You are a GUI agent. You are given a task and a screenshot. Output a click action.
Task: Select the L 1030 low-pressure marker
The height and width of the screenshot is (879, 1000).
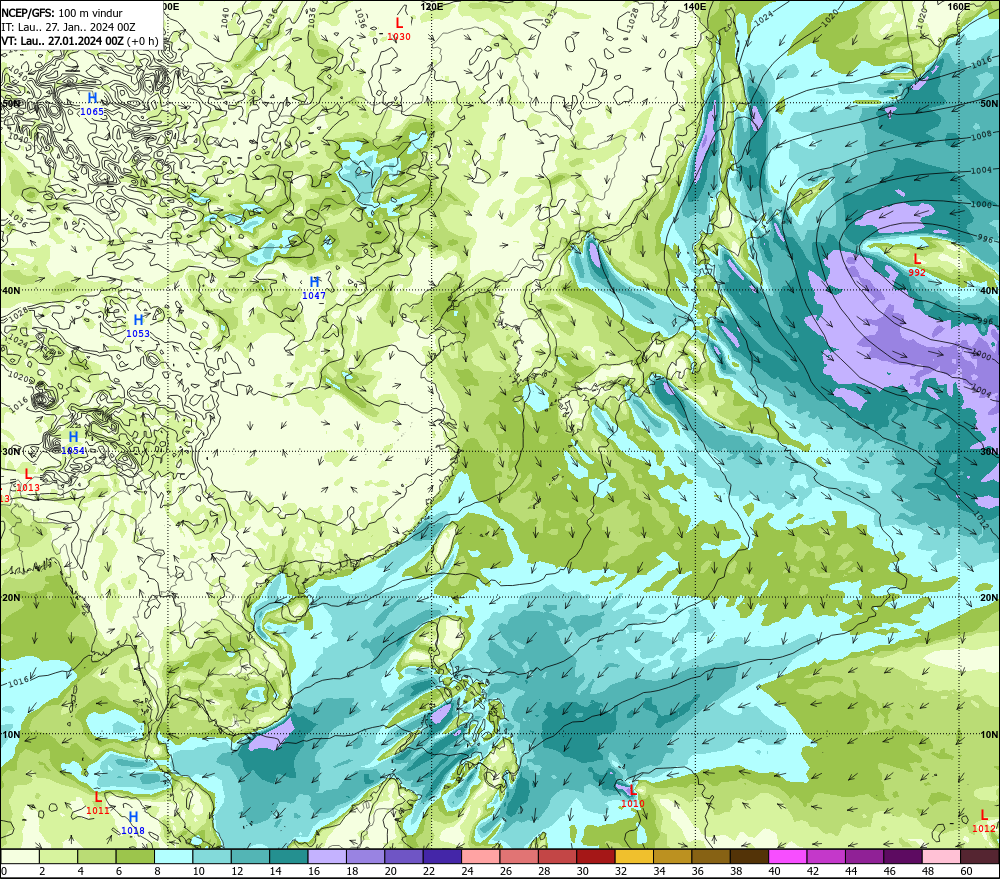coord(399,29)
